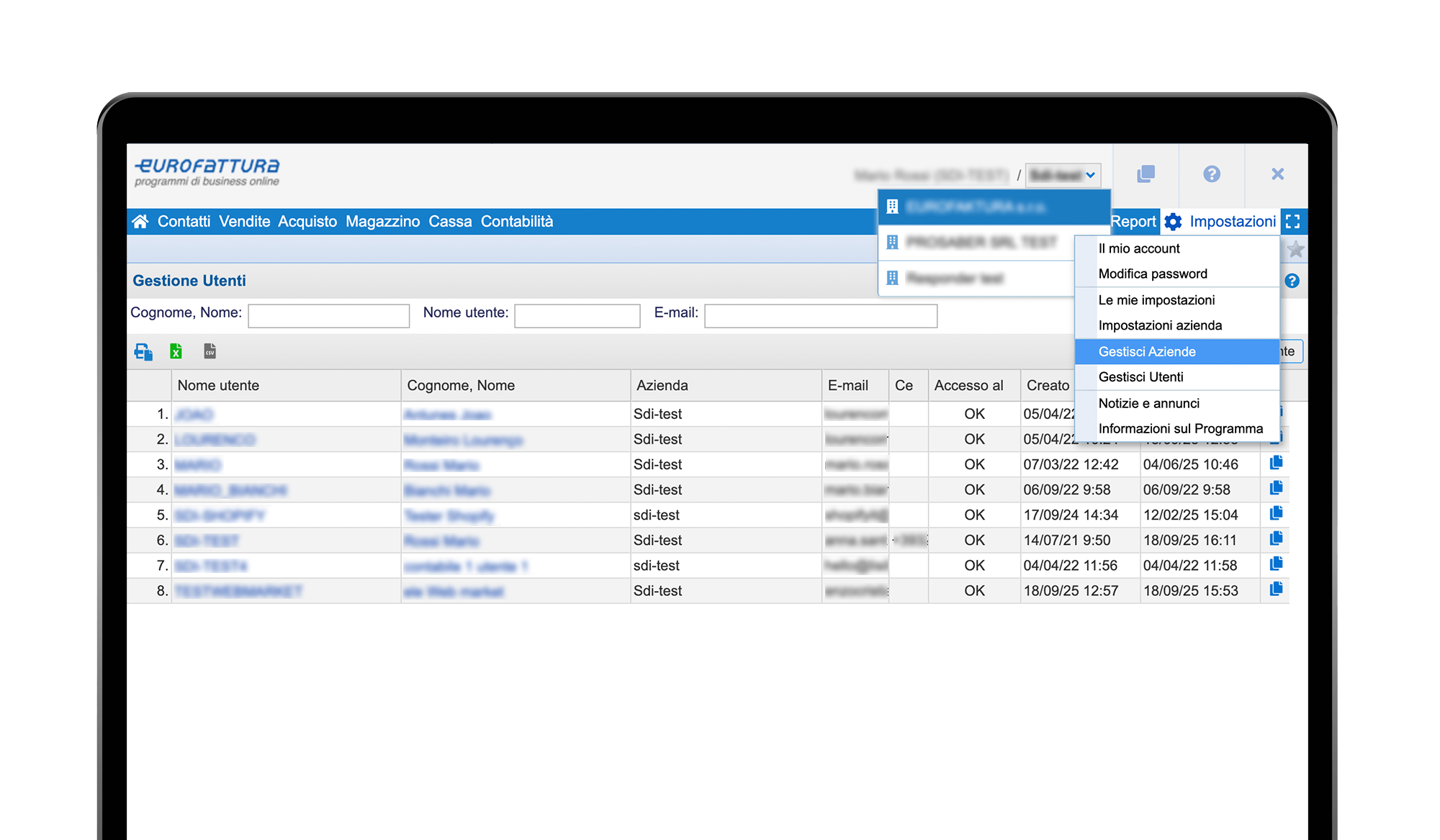Open the windows stack icon in header
This screenshot has height=840, width=1440.
pyautogui.click(x=1146, y=174)
